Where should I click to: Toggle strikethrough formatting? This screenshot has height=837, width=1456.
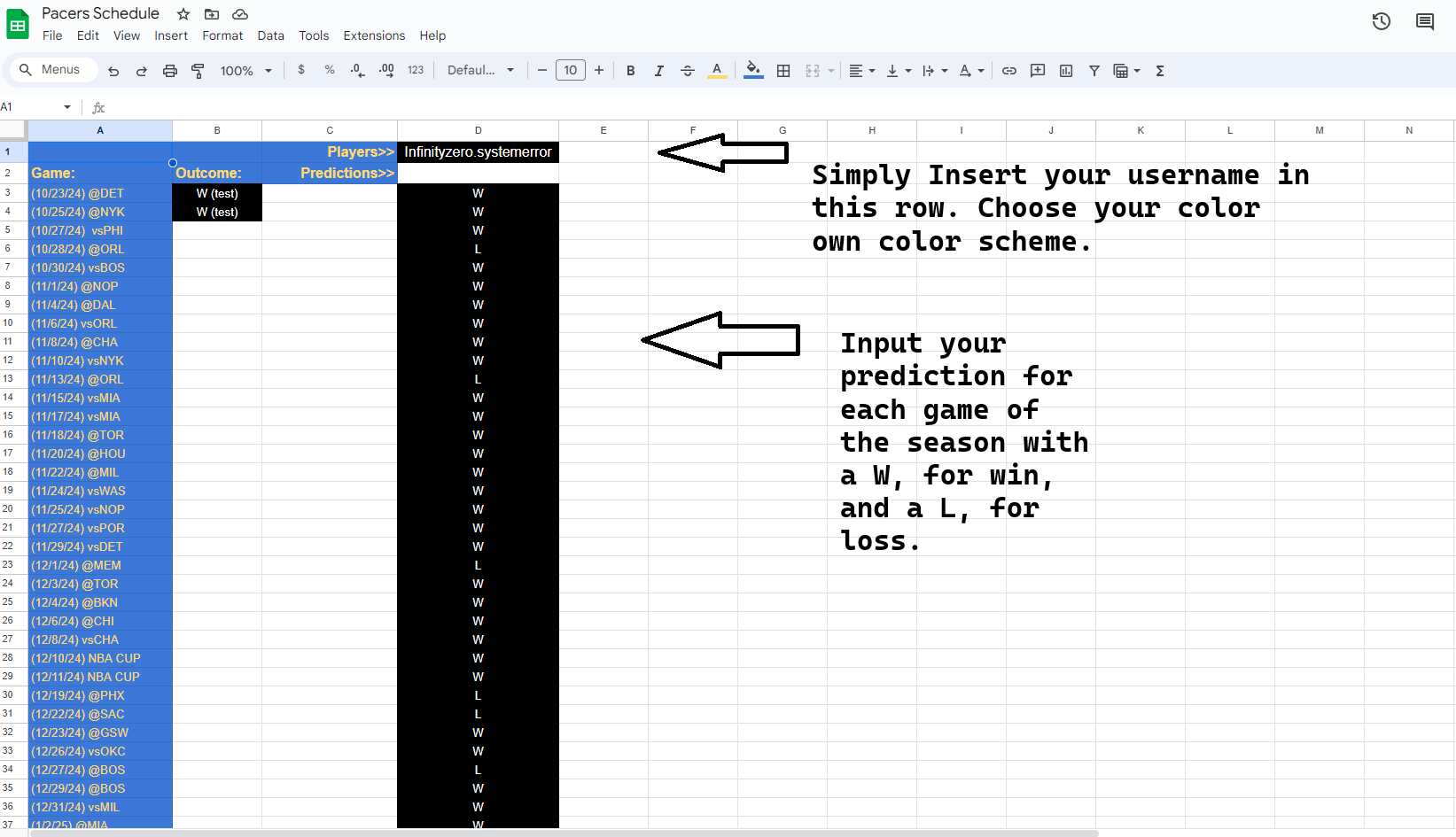coord(688,71)
